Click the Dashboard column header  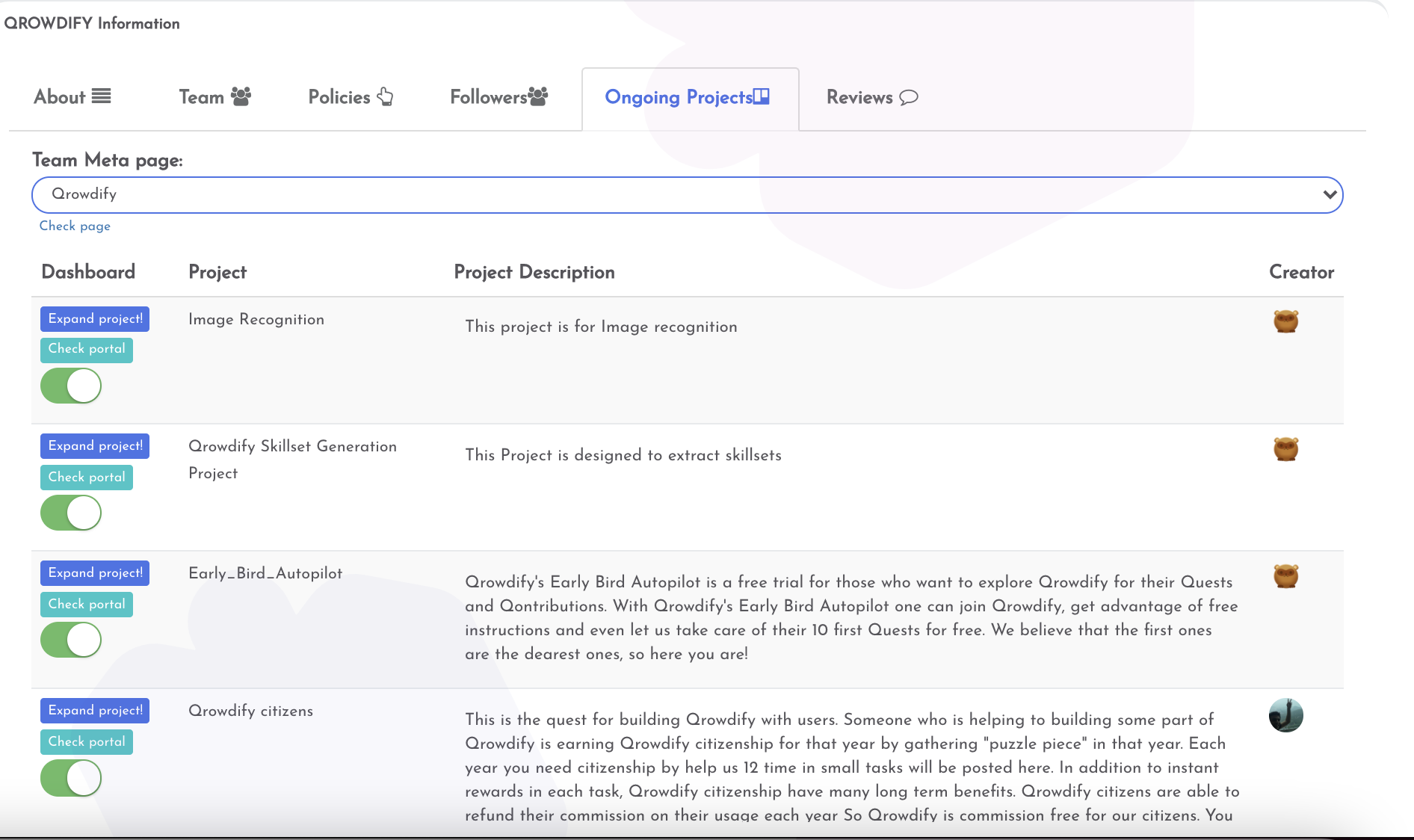point(88,272)
